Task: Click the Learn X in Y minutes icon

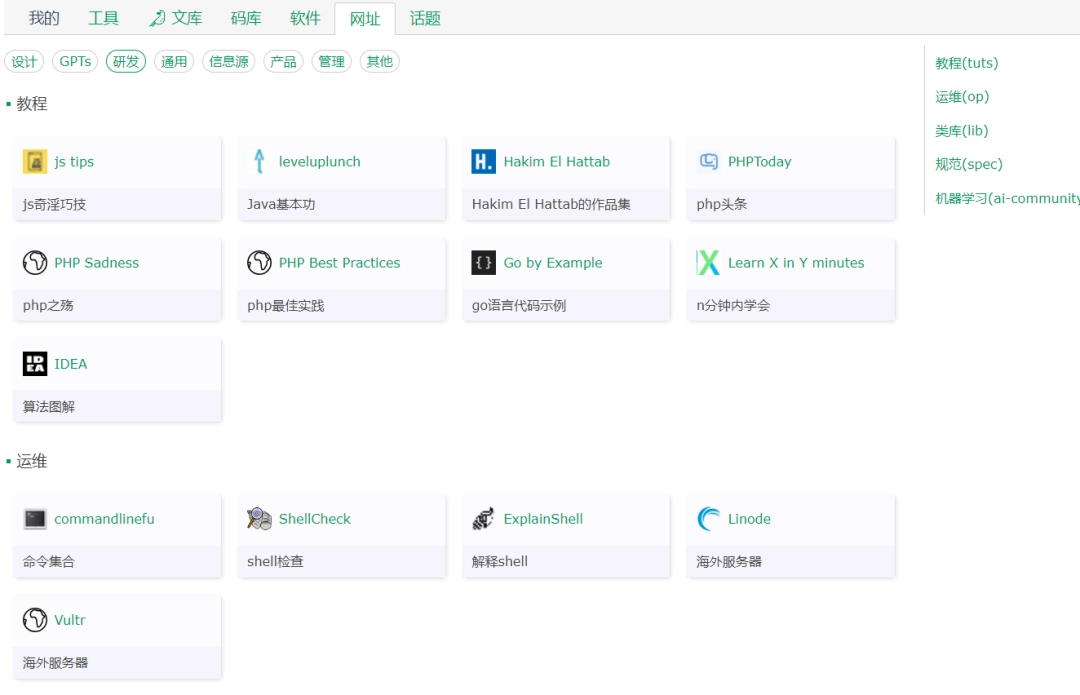Action: pyautogui.click(x=708, y=263)
